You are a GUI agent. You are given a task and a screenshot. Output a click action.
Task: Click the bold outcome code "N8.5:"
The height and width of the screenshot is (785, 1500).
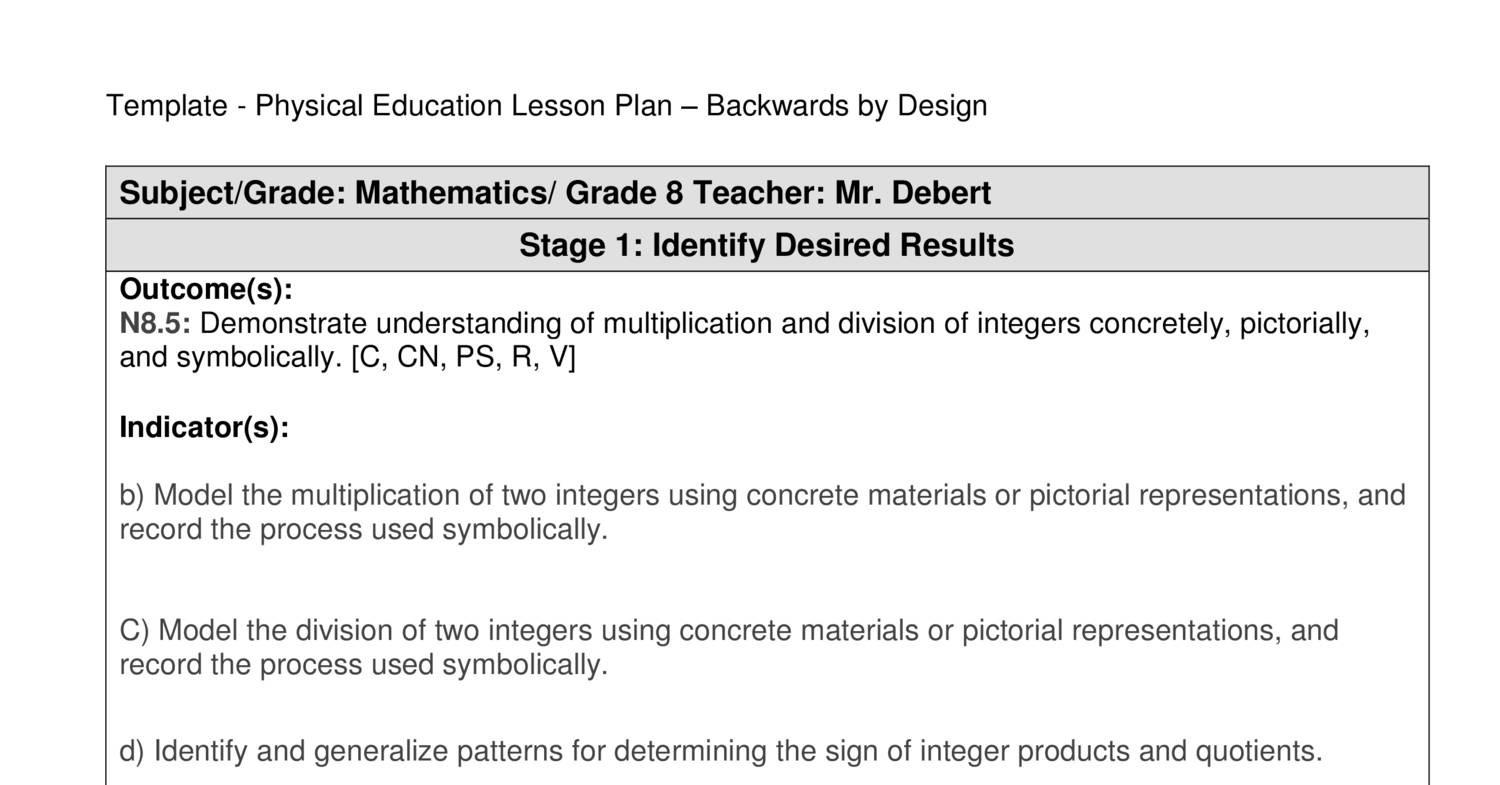pyautogui.click(x=155, y=324)
